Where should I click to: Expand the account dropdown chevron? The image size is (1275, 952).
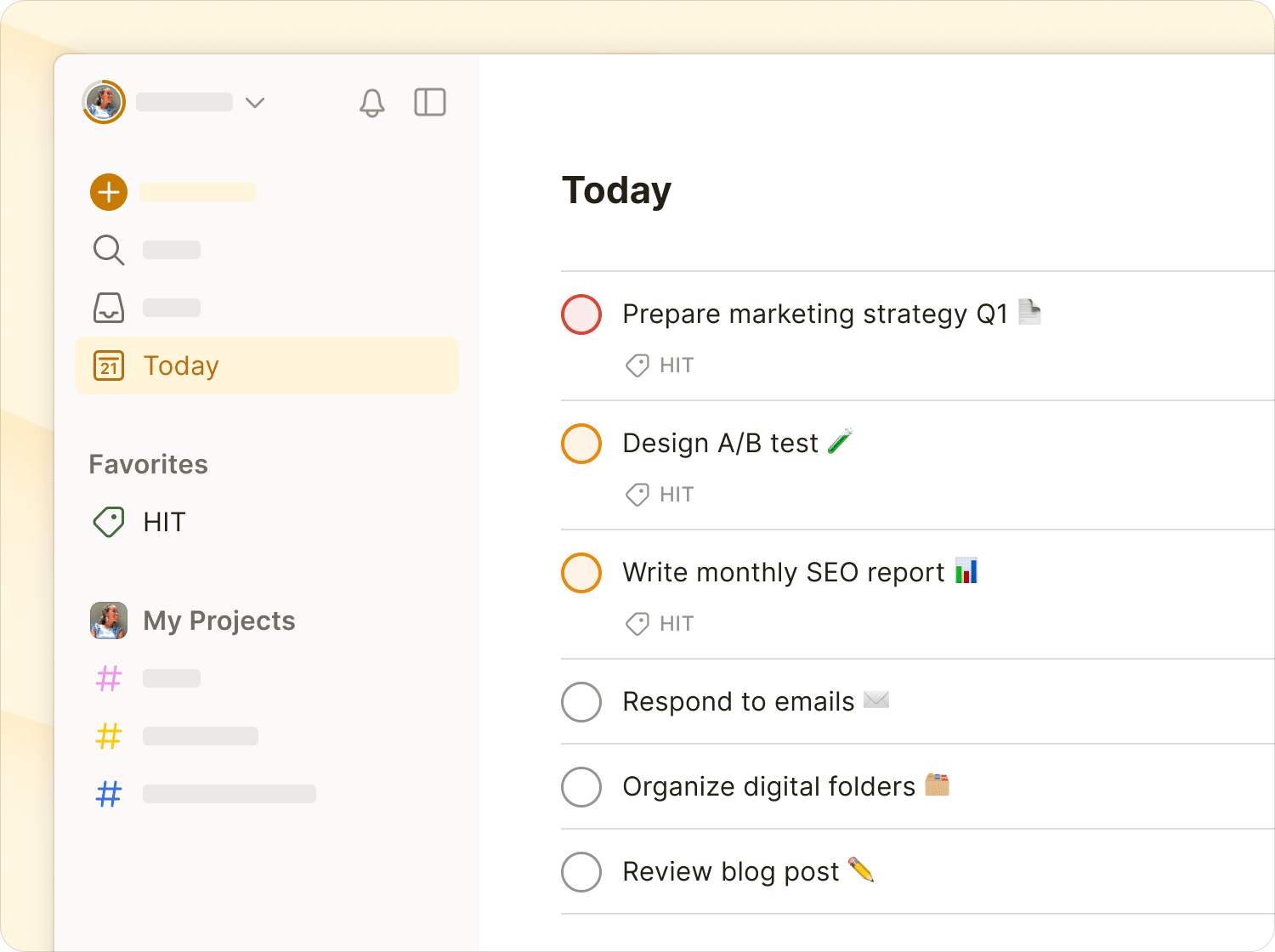(255, 103)
